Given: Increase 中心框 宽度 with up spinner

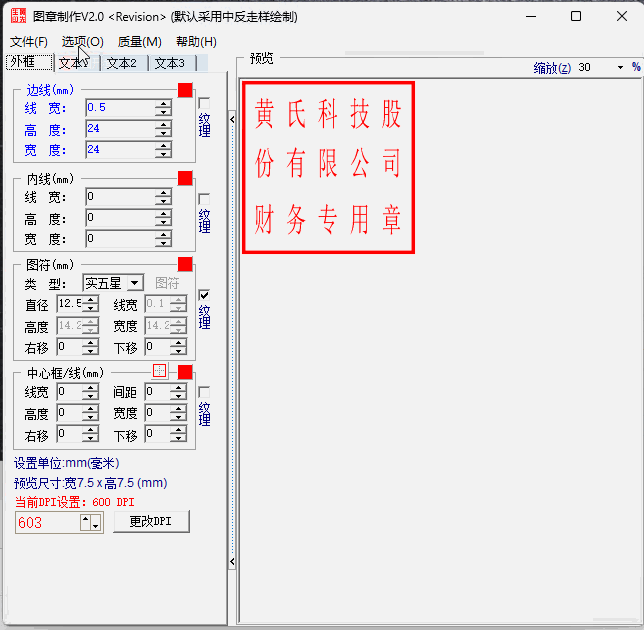Looking at the screenshot, I should pyautogui.click(x=178, y=409).
